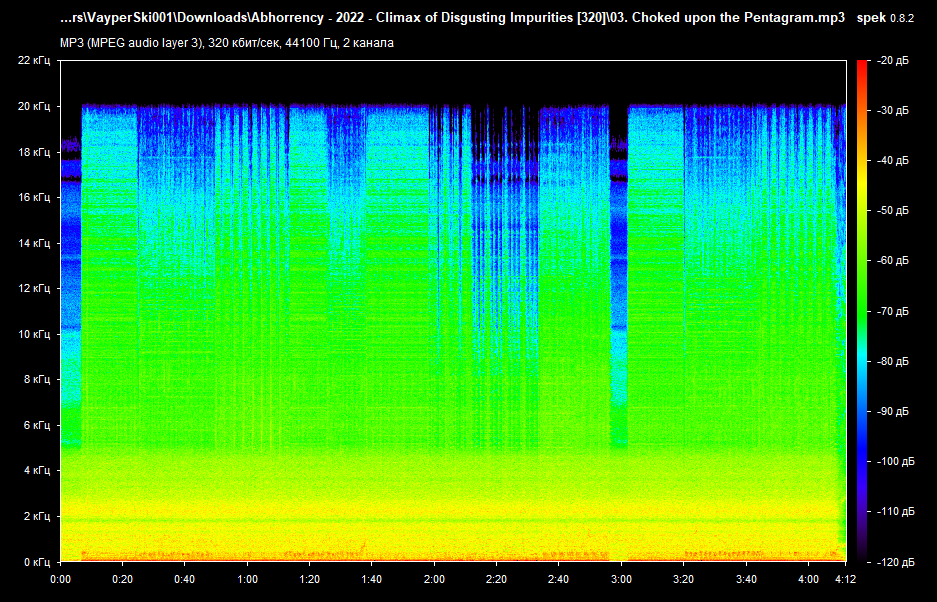Click the 3:40 time axis label

pos(745,579)
